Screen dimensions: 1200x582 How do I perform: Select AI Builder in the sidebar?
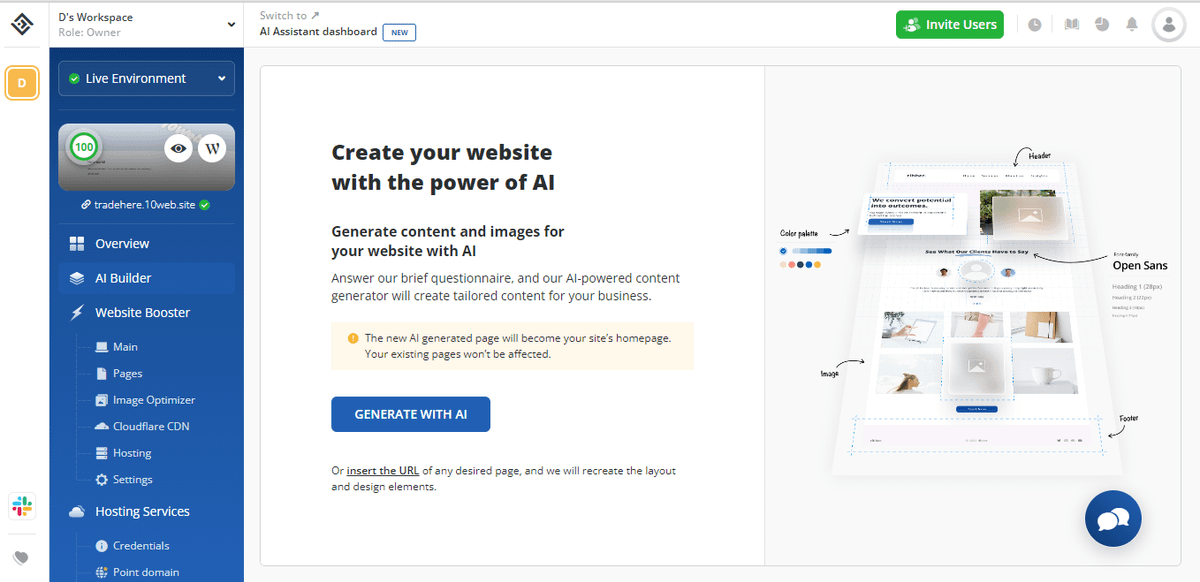pos(123,278)
